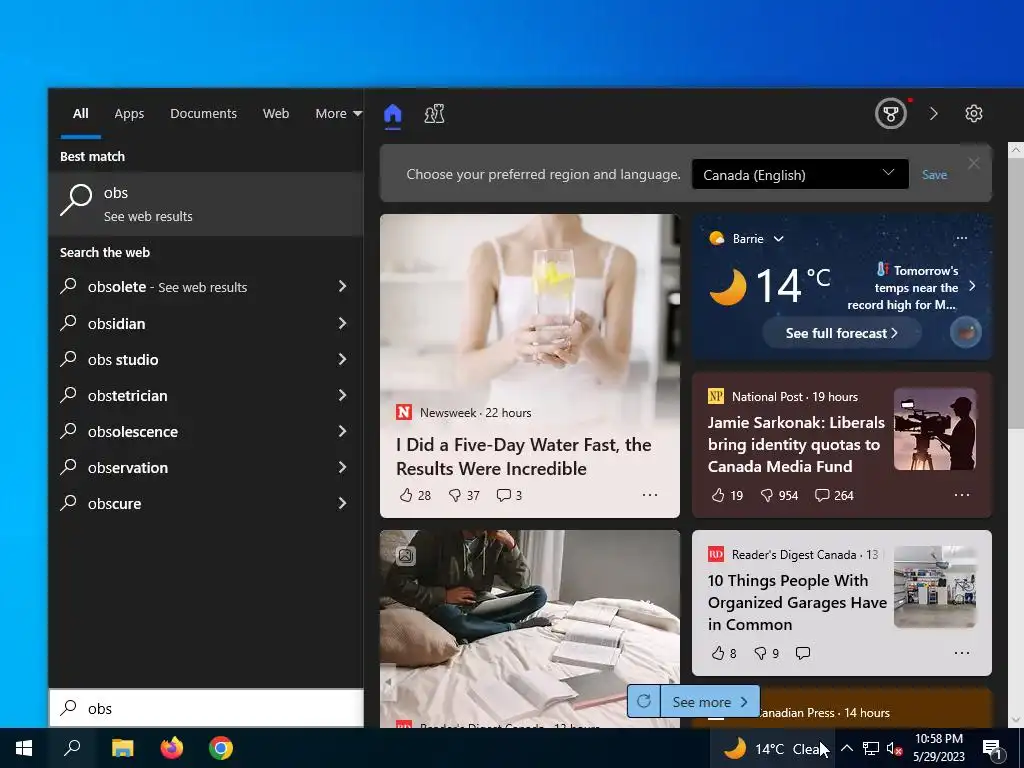Click the right-arrow icon next to rewards
Viewport: 1024px width, 768px height.
tap(934, 114)
